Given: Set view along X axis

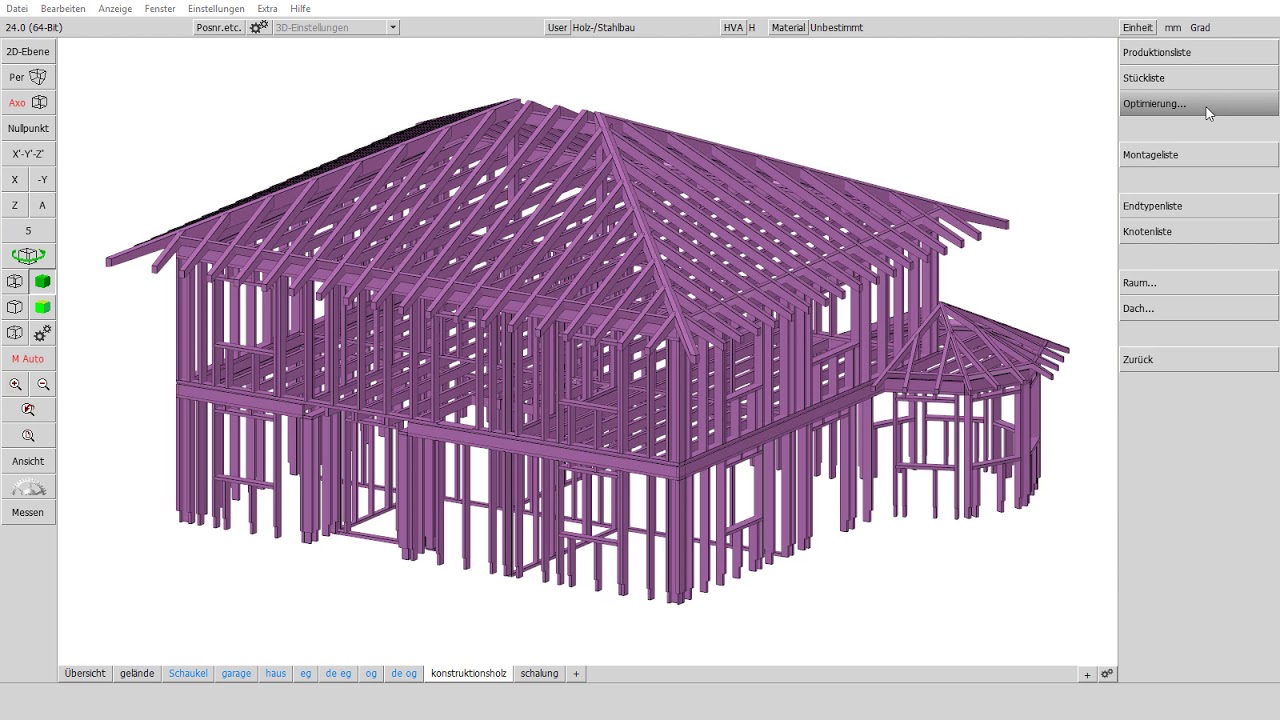Looking at the screenshot, I should pyautogui.click(x=15, y=180).
